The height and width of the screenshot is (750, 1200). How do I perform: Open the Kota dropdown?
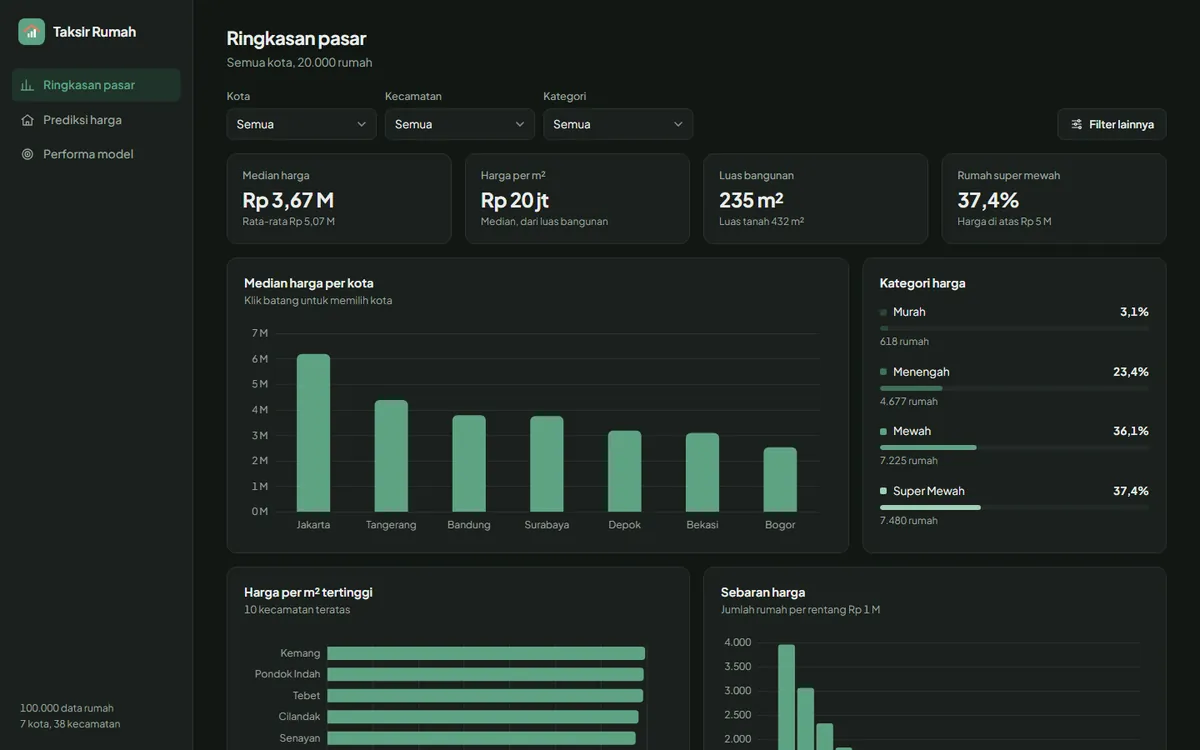301,124
